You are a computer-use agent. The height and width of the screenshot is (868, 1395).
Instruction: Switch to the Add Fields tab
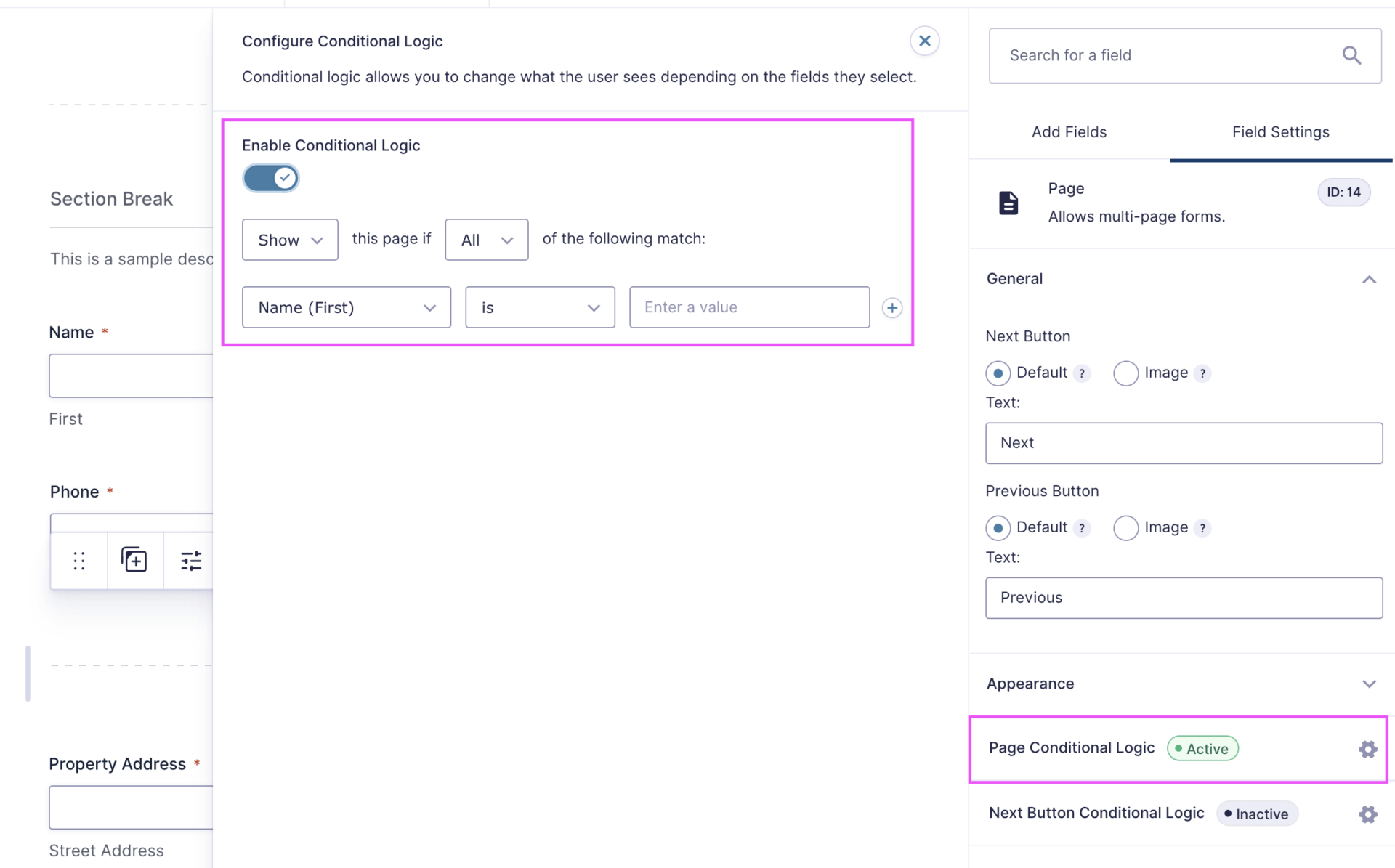tap(1069, 132)
